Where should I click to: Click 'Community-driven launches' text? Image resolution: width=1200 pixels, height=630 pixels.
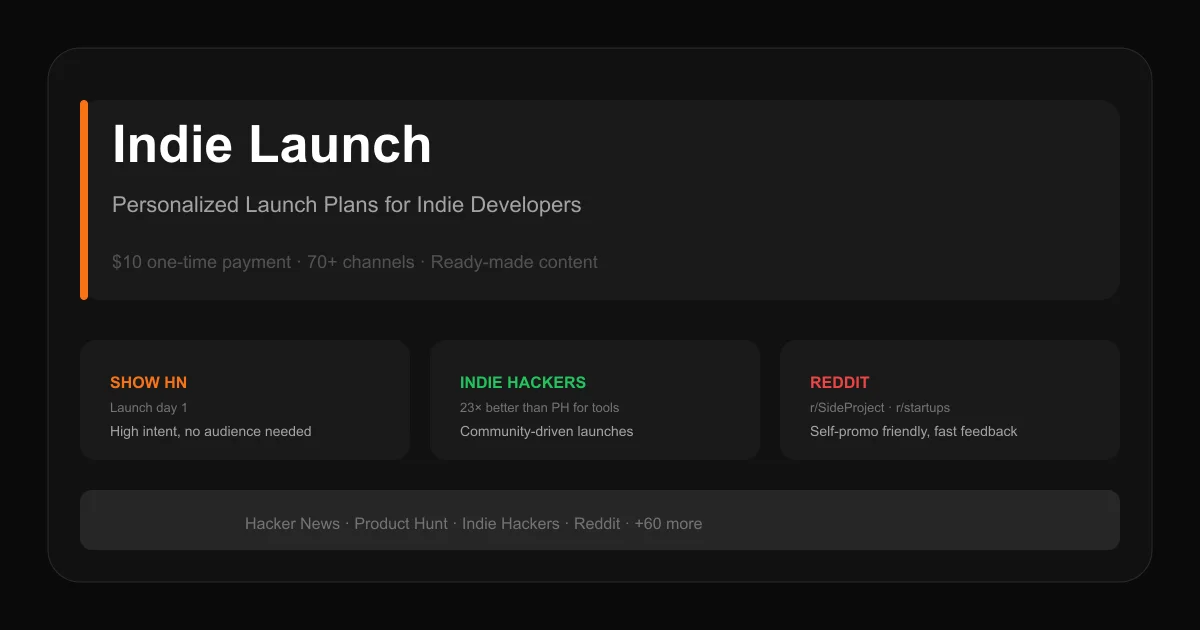coord(546,432)
